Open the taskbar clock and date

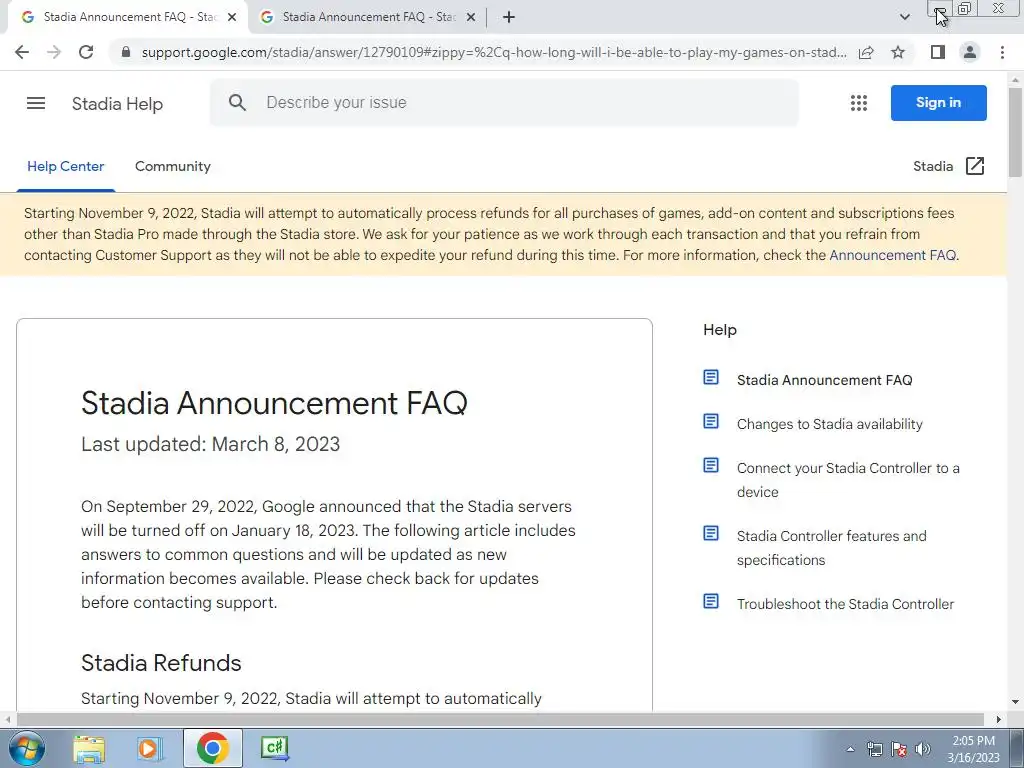point(974,749)
